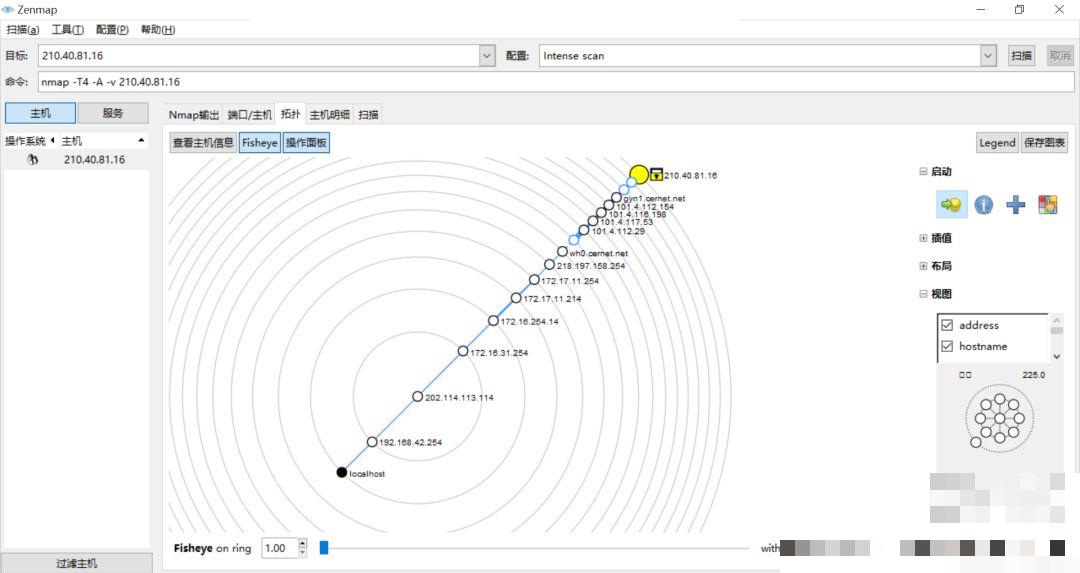
Task: Toggle the 操作面板 button
Action: click(x=307, y=143)
